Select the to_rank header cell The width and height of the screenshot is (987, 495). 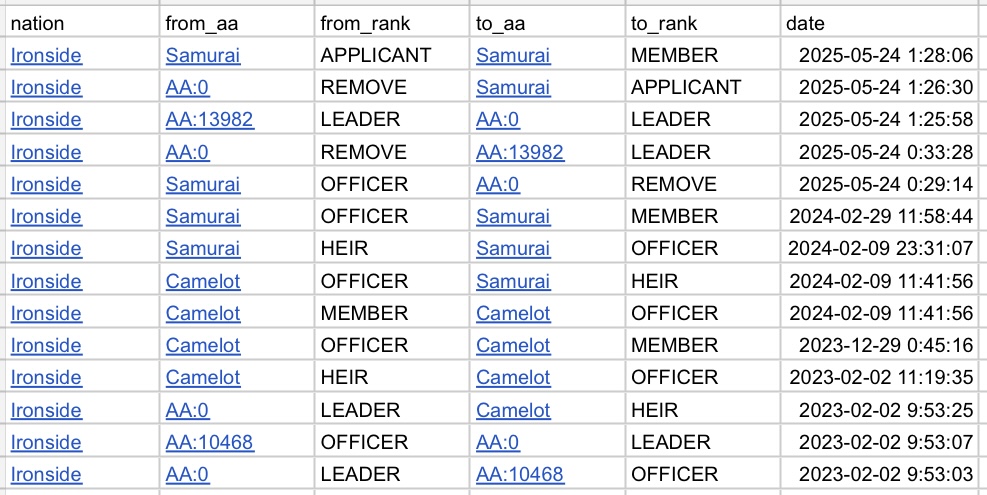[x=703, y=23]
